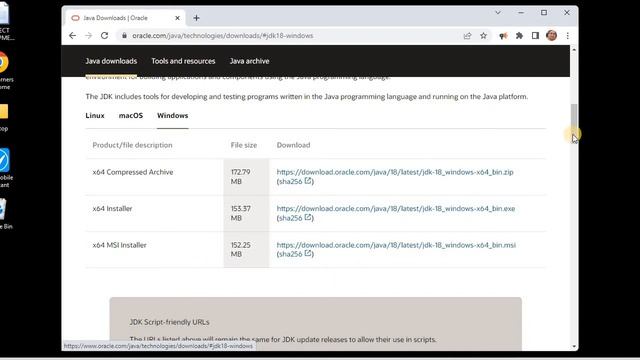The image size is (640, 360).
Task: Open a new browser tab
Action: pos(196,18)
